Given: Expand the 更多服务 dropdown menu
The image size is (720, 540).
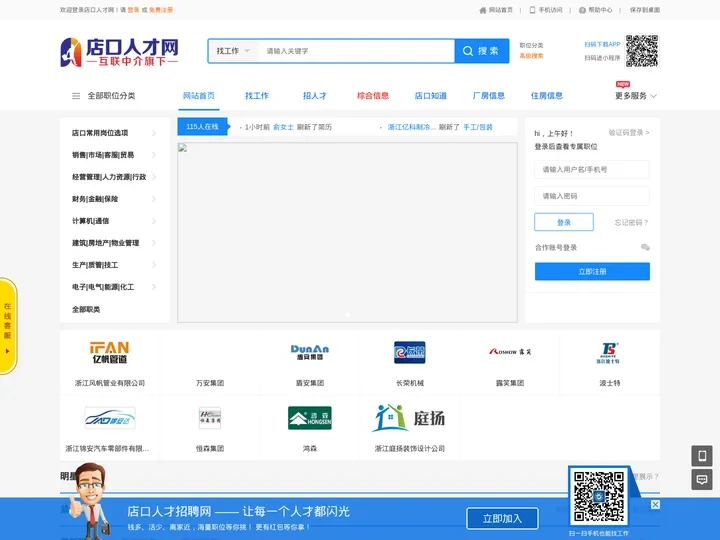Looking at the screenshot, I should click(x=636, y=96).
